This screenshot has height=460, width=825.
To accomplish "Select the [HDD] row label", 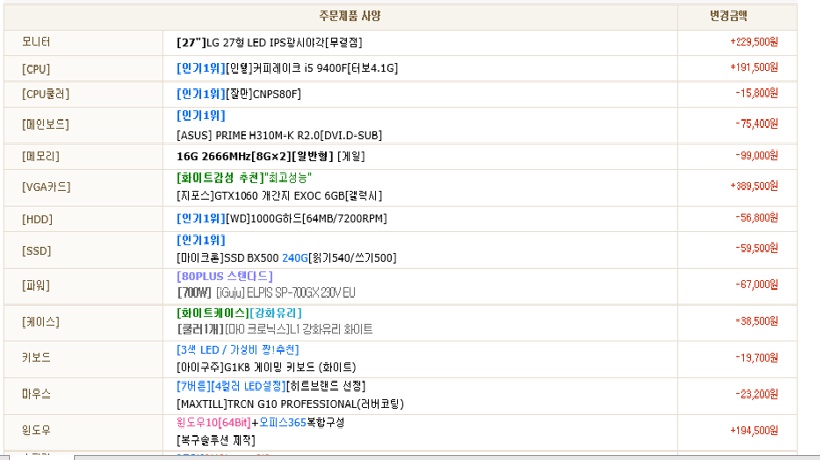I will point(37,219).
